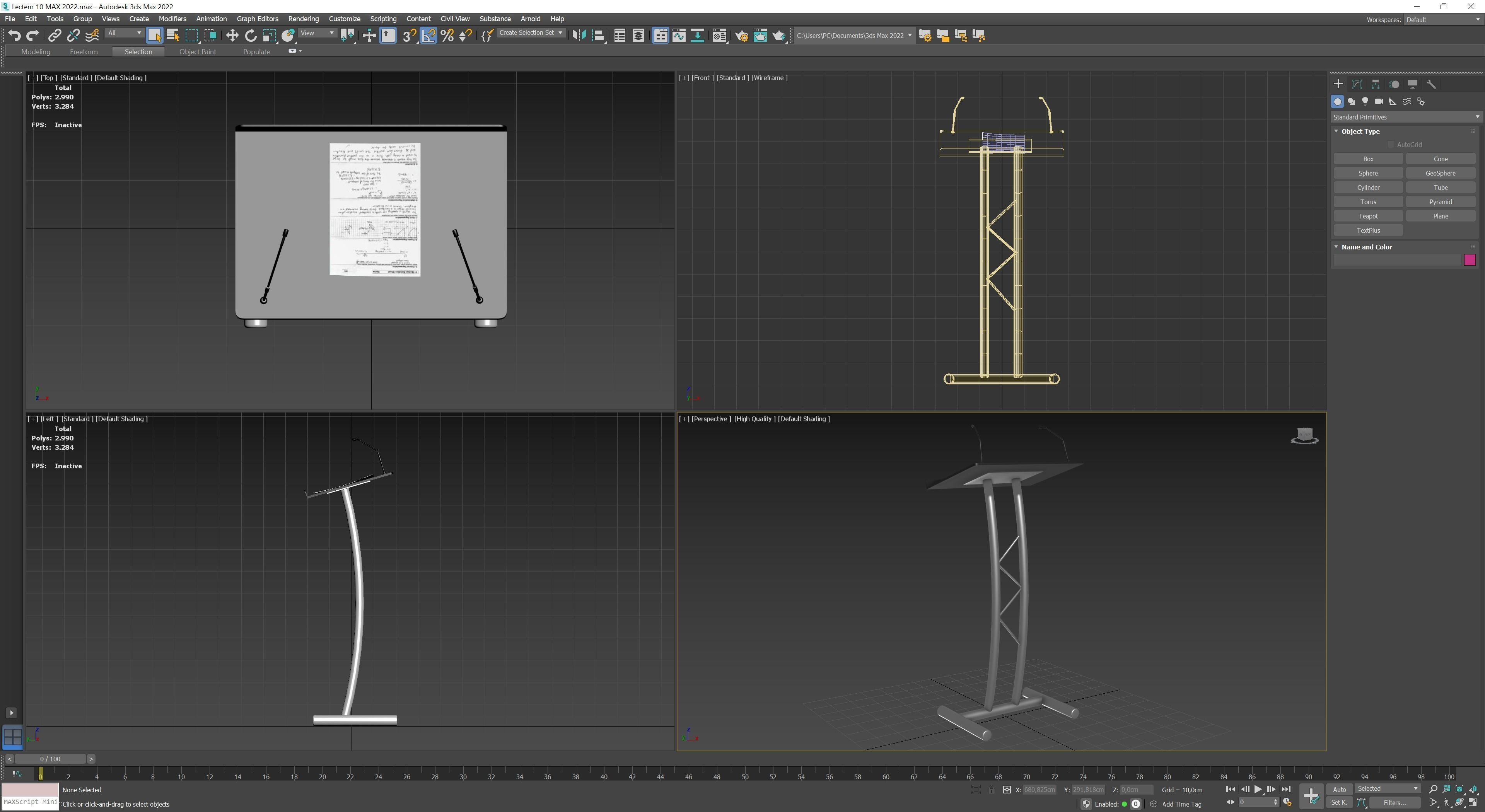This screenshot has height=812, width=1485.
Task: Switch to the Modeling ribbon tab
Action: pyautogui.click(x=36, y=52)
